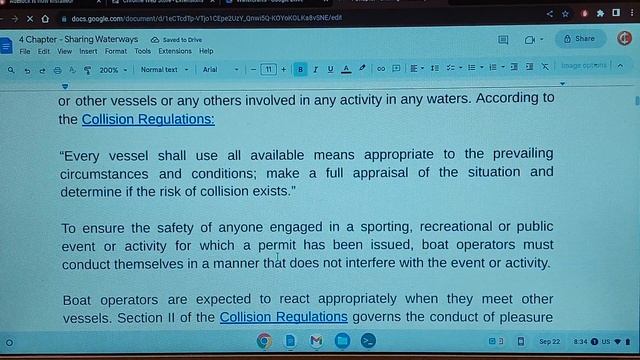This screenshot has width=640, height=360.
Task: Open the Tools menu
Action: [142, 51]
